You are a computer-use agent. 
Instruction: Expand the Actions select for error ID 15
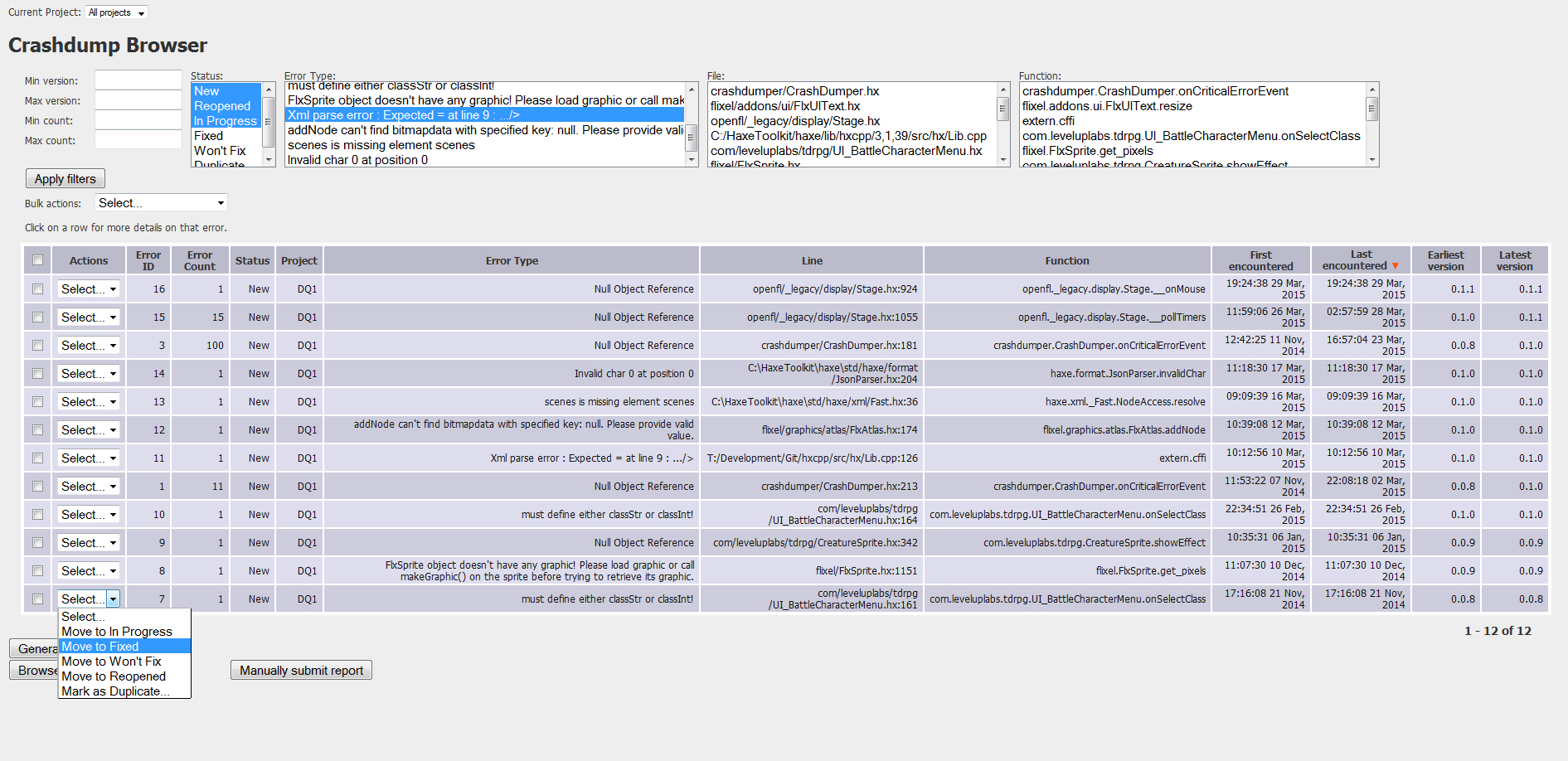click(x=89, y=317)
